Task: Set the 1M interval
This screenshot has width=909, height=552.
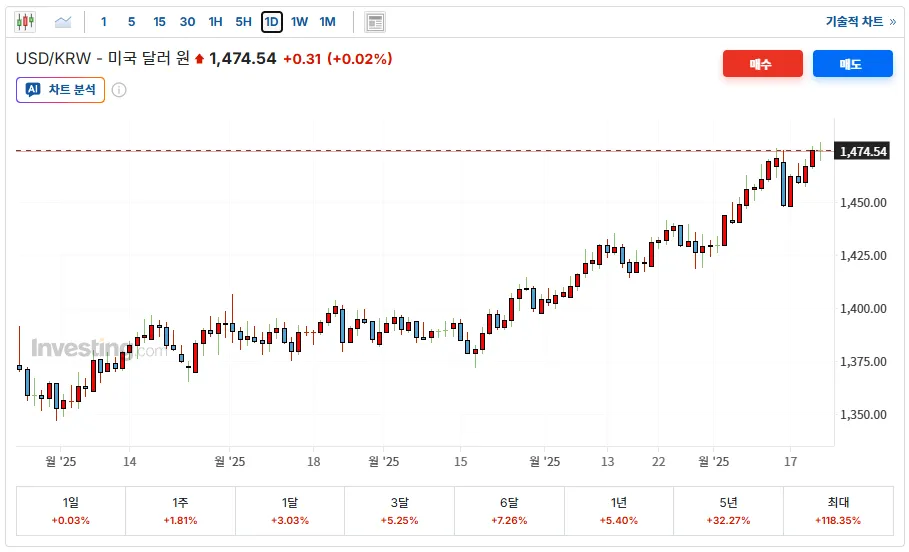Action: [x=328, y=22]
